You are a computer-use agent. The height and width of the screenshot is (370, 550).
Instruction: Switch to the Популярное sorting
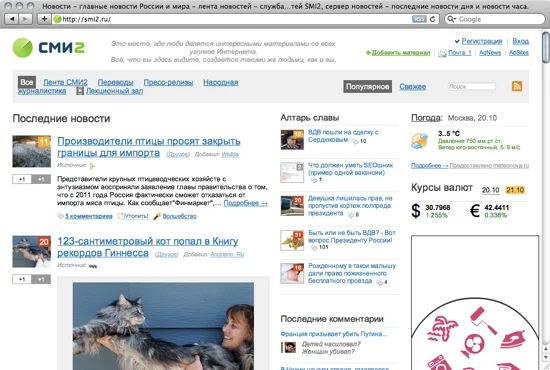[x=367, y=87]
